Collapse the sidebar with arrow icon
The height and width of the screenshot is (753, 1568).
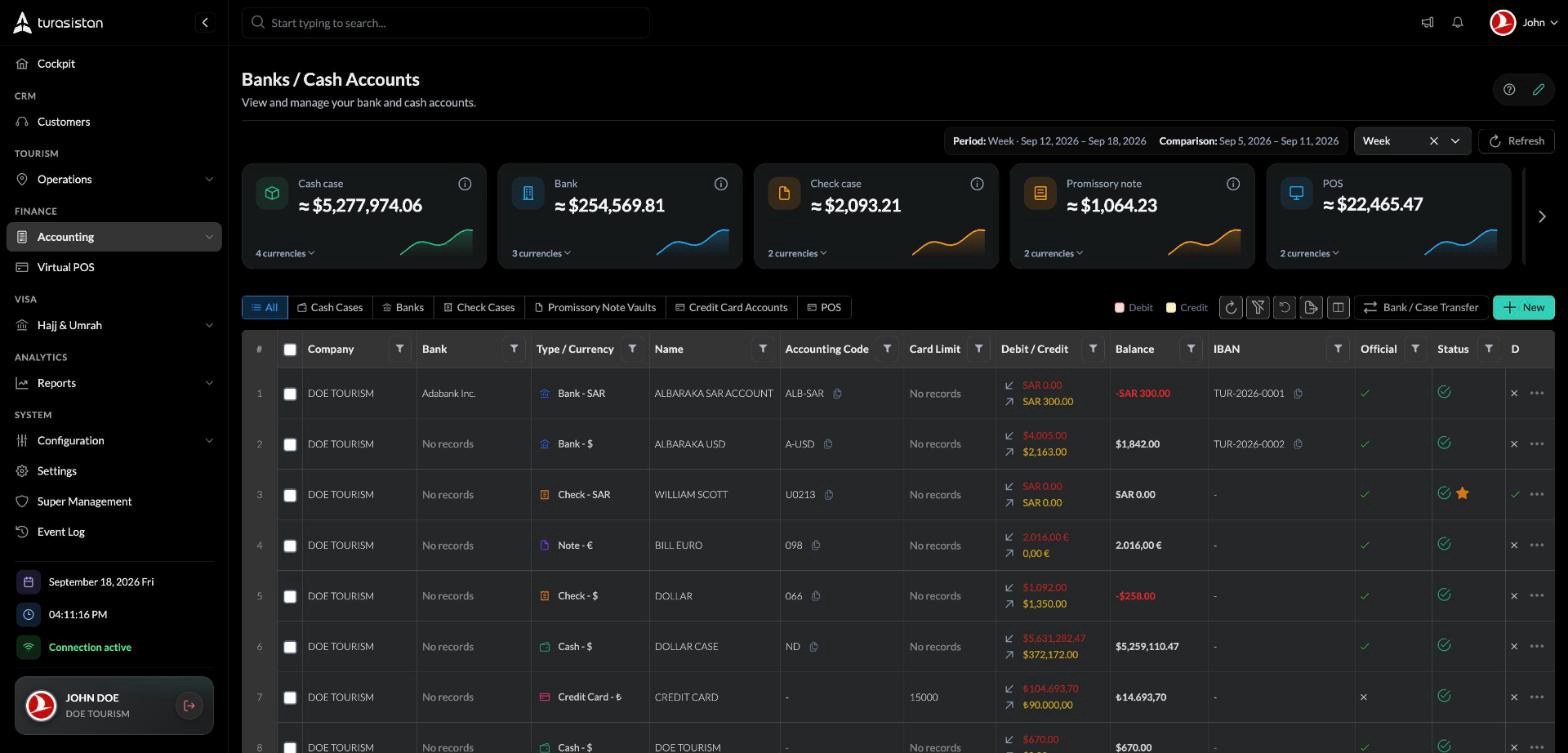coord(205,22)
